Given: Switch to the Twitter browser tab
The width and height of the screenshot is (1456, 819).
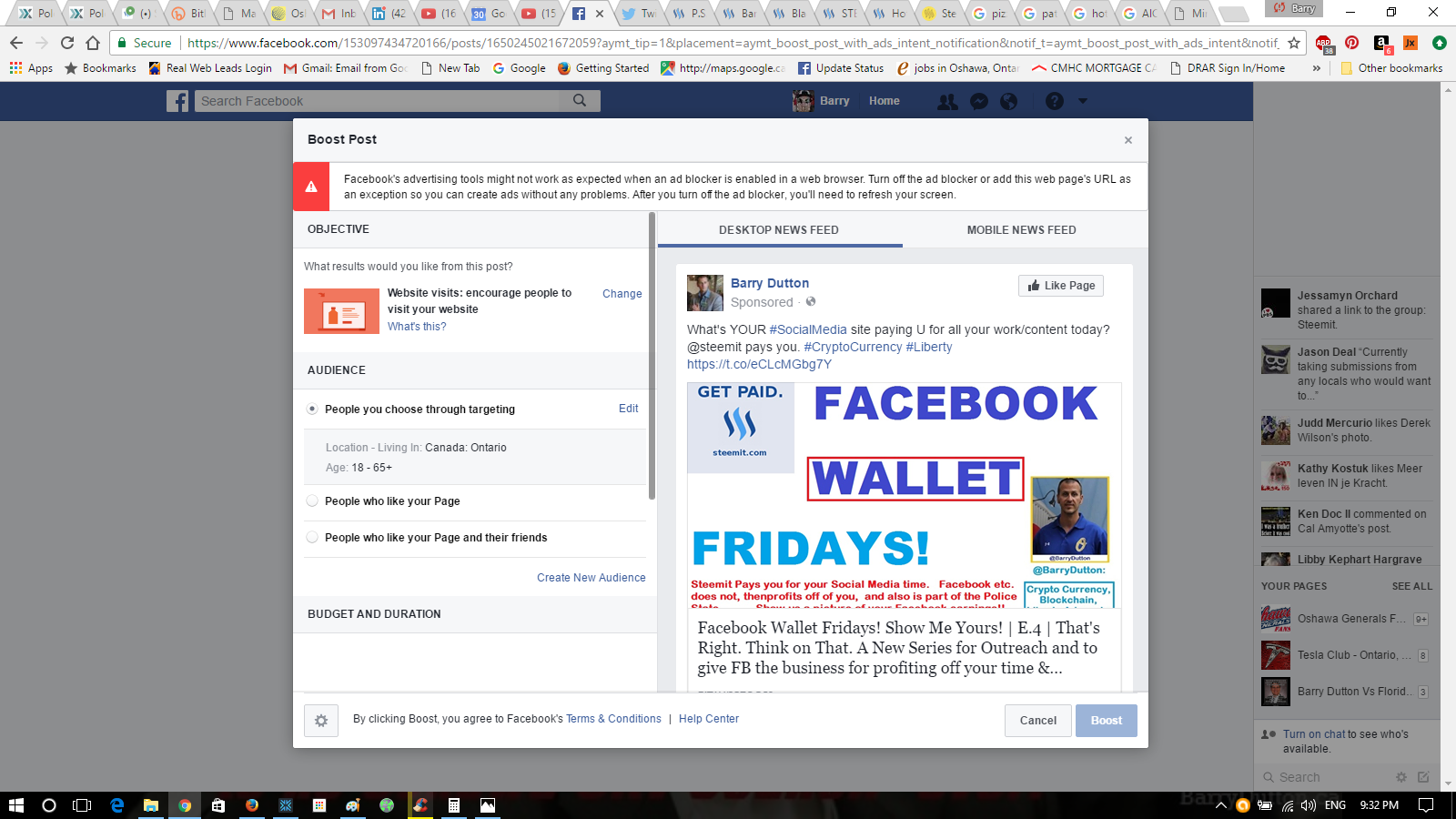Looking at the screenshot, I should pos(638,14).
